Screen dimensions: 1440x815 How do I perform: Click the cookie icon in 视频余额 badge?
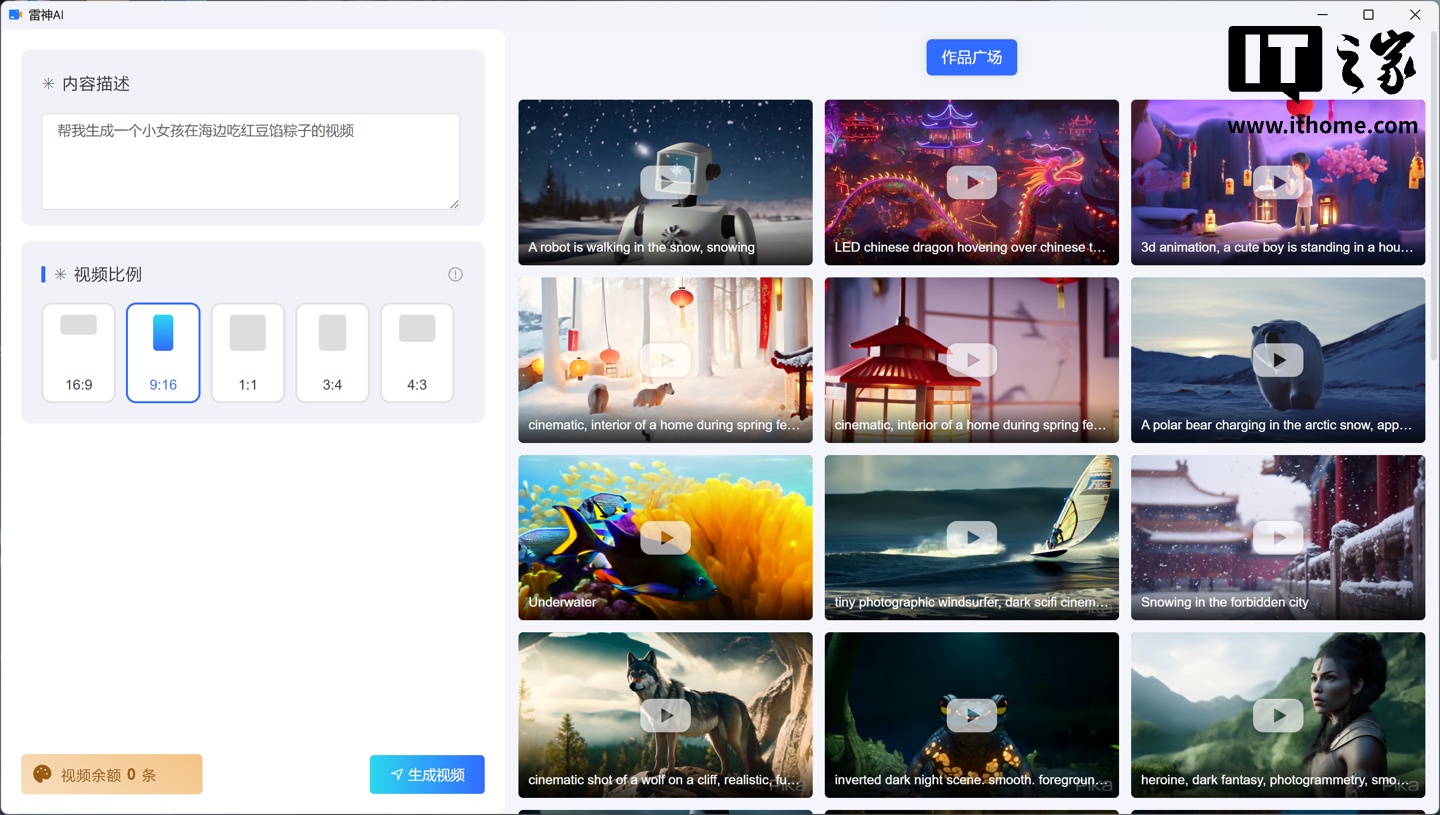coord(42,774)
